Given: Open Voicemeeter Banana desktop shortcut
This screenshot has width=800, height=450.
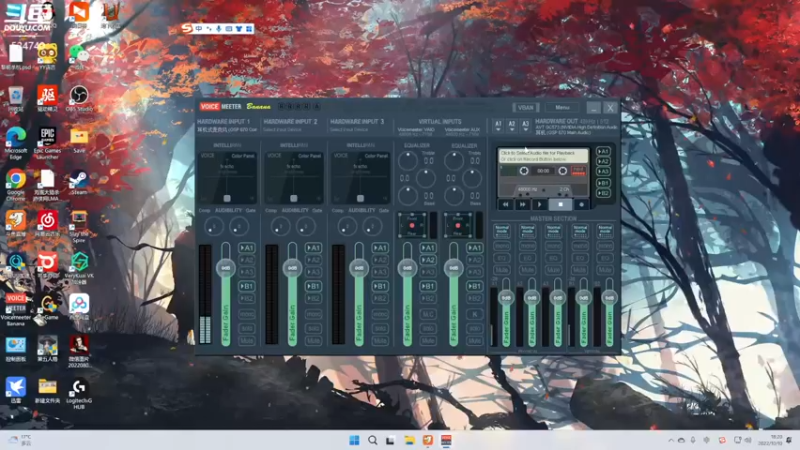Looking at the screenshot, I should tap(16, 309).
